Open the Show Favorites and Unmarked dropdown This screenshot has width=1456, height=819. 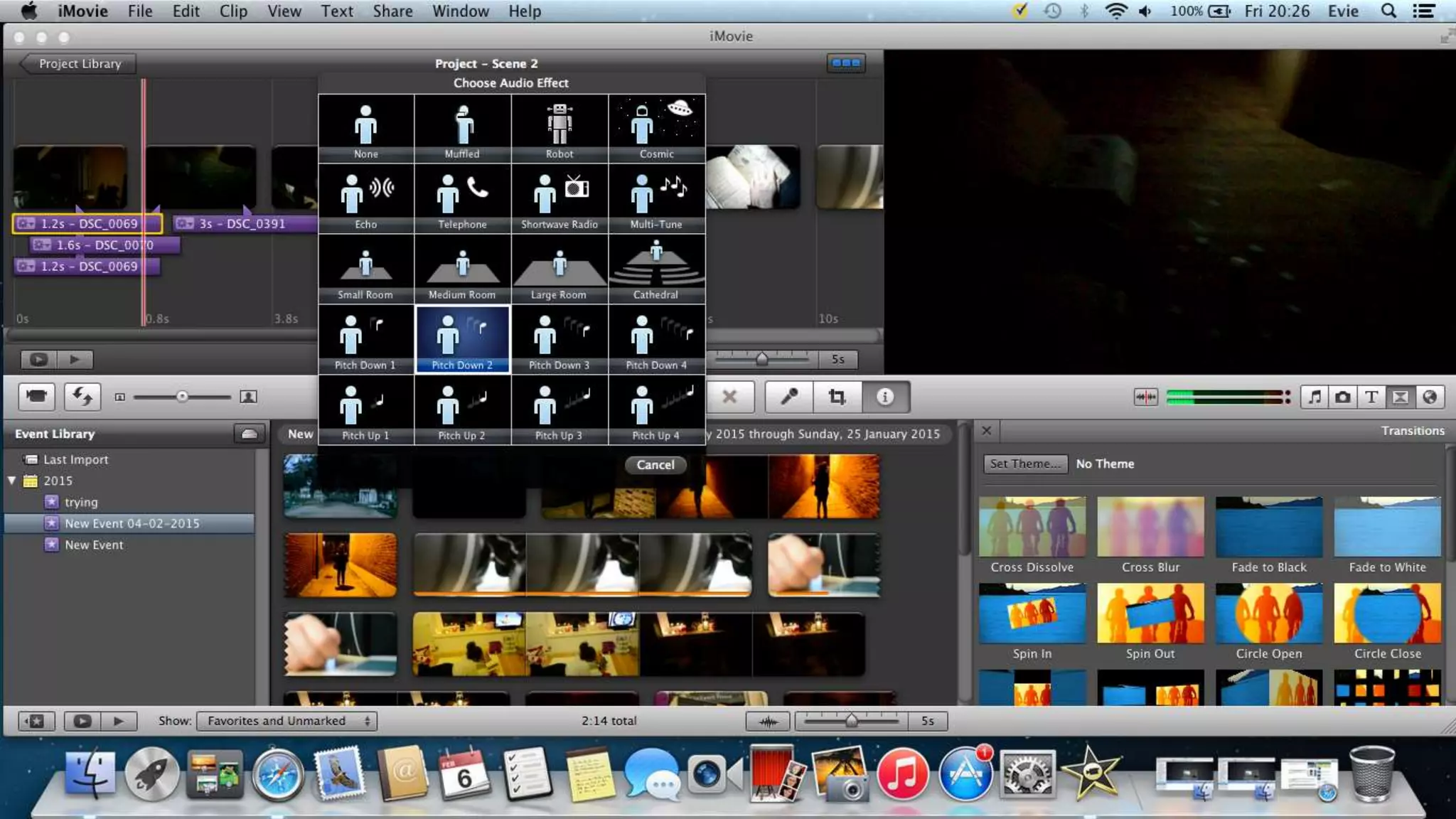point(287,721)
